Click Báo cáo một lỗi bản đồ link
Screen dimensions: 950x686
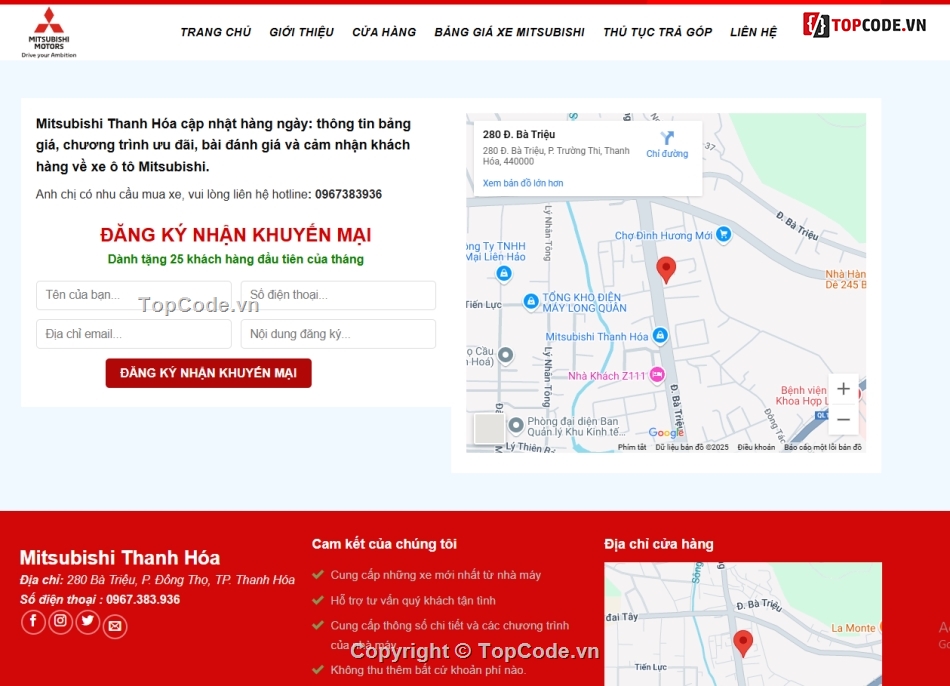(x=823, y=447)
